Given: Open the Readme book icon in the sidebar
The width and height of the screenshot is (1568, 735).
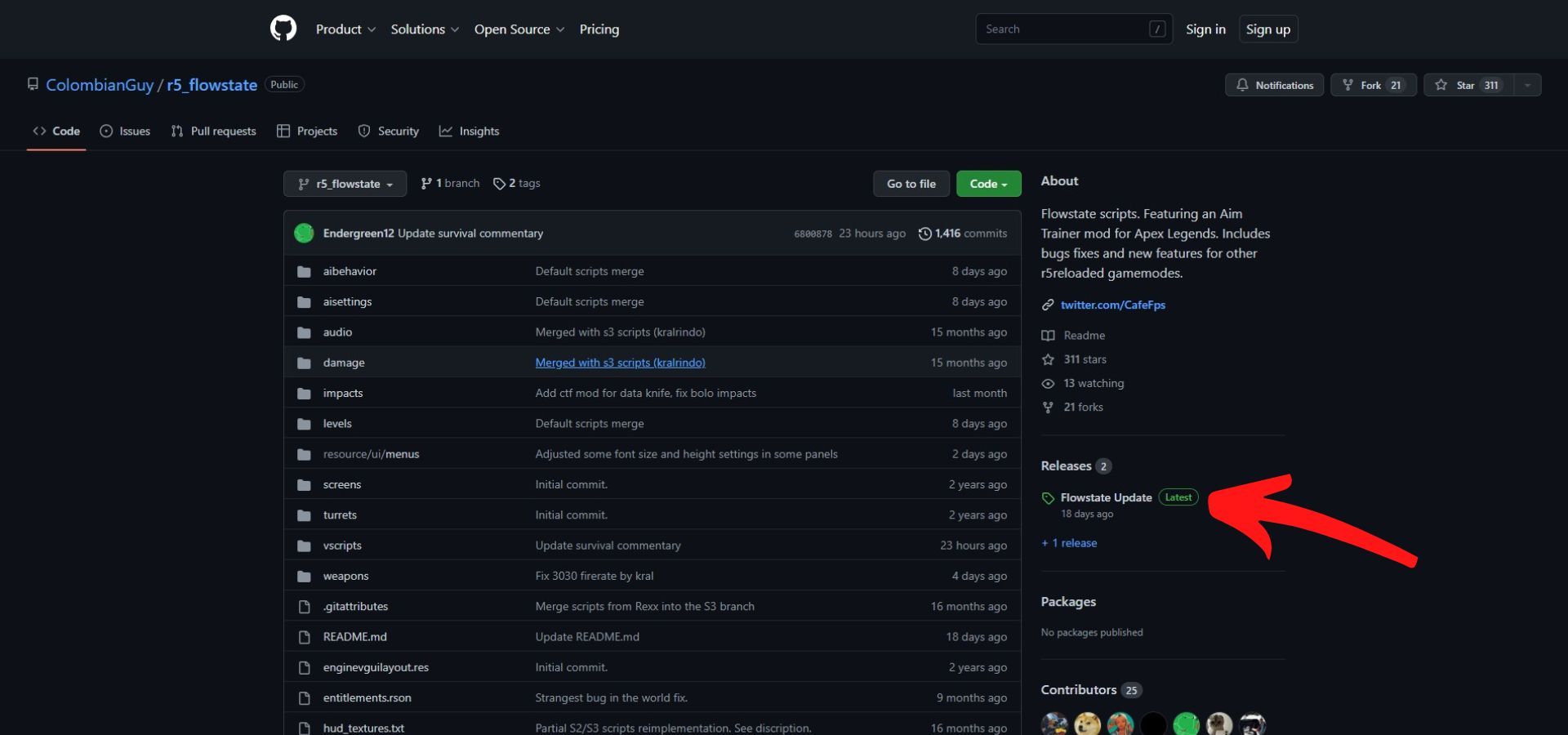Looking at the screenshot, I should [1048, 335].
